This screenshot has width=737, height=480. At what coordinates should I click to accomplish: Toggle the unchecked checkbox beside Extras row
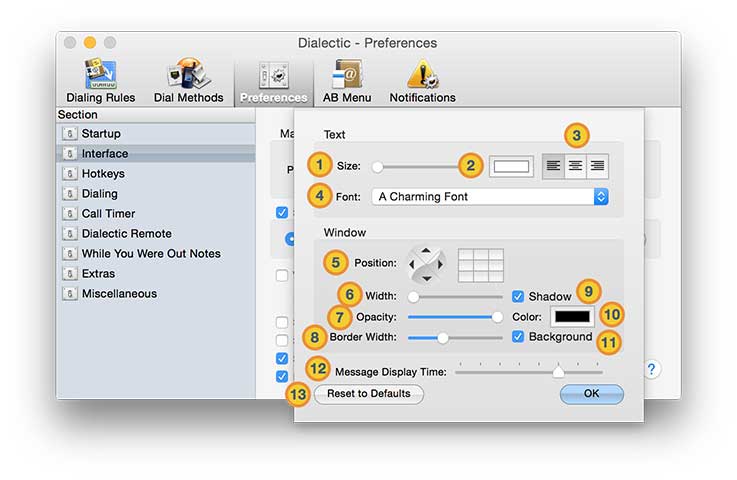click(282, 275)
